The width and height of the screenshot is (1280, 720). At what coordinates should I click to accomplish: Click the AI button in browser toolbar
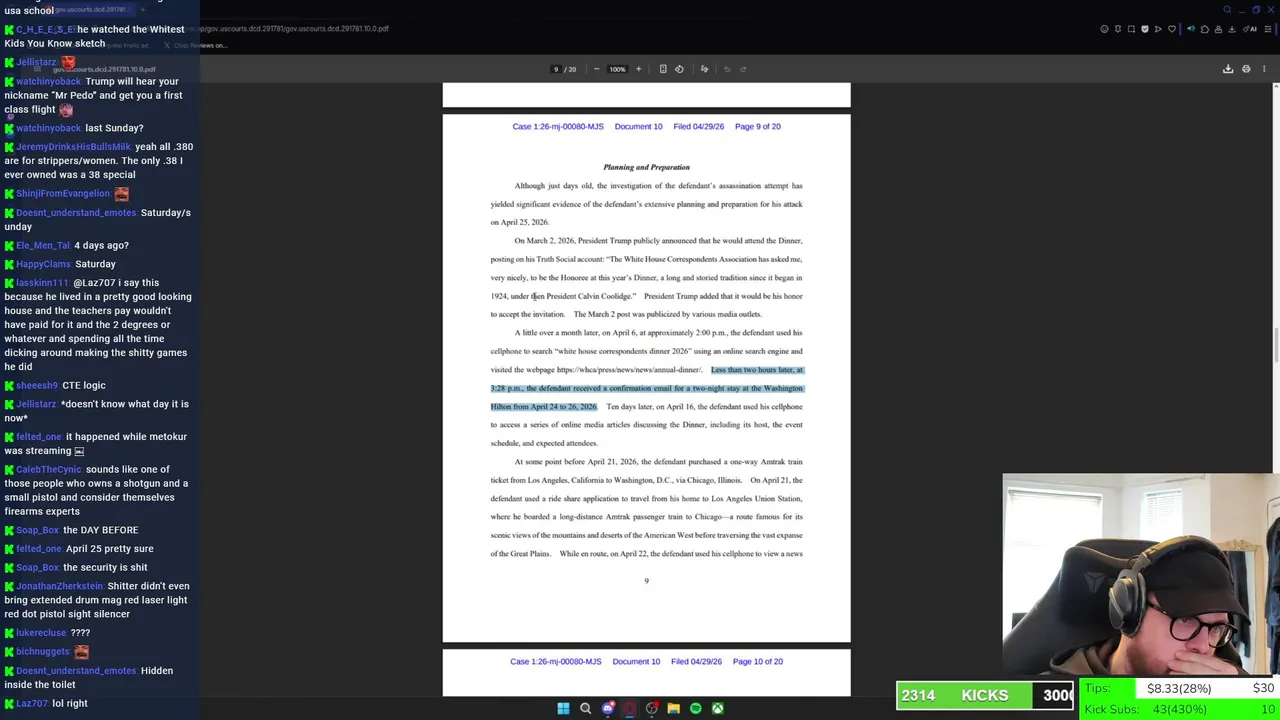pyautogui.click(x=1250, y=29)
